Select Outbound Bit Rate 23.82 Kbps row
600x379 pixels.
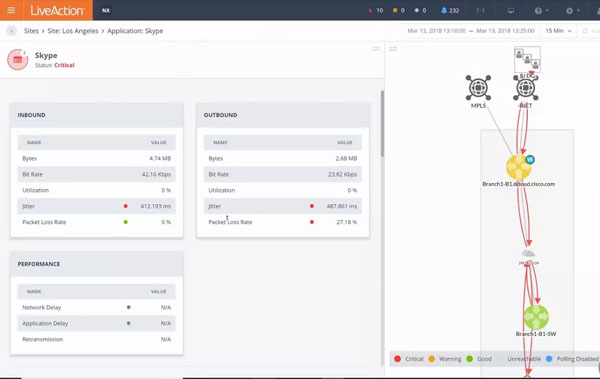coord(283,174)
